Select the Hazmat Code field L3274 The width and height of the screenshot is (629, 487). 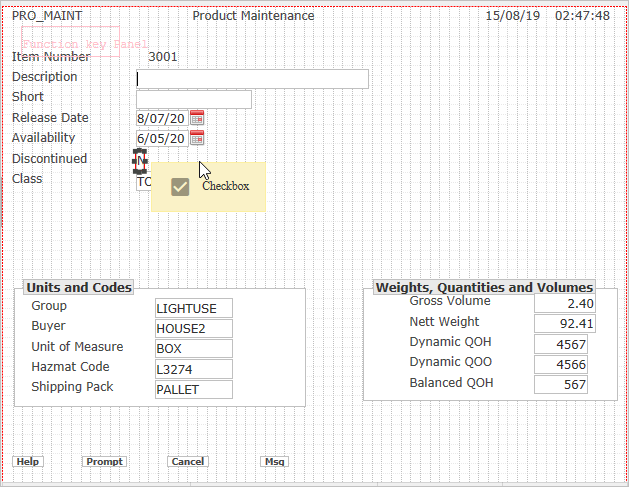pyautogui.click(x=194, y=369)
